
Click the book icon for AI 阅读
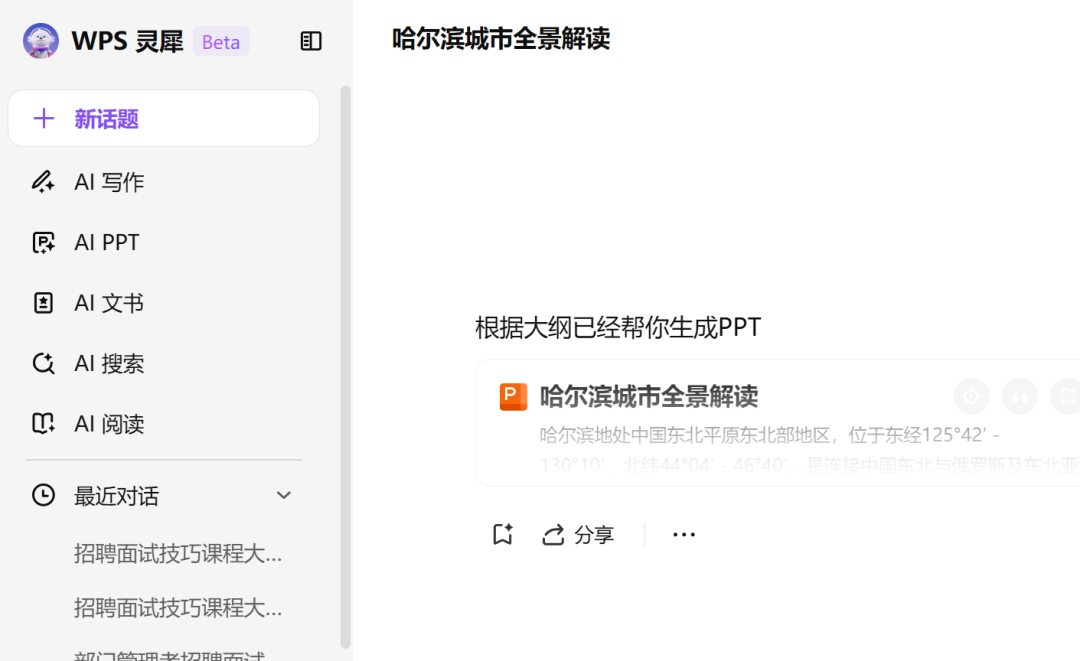(x=43, y=423)
